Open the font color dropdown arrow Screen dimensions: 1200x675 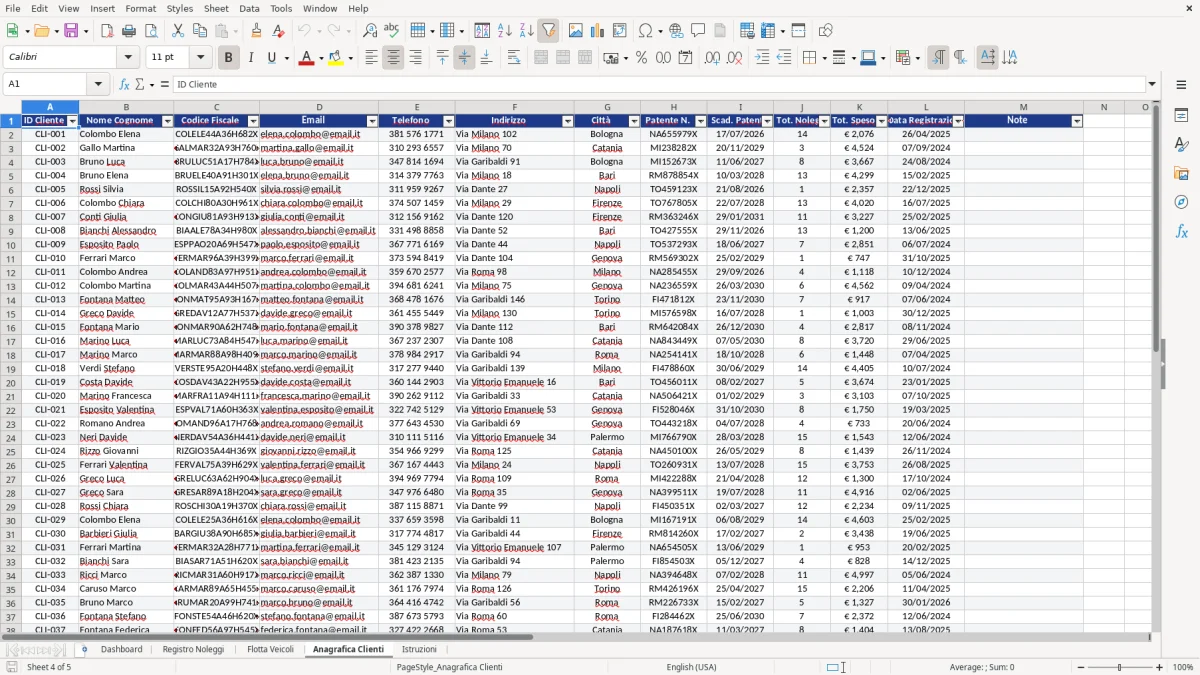[320, 58]
